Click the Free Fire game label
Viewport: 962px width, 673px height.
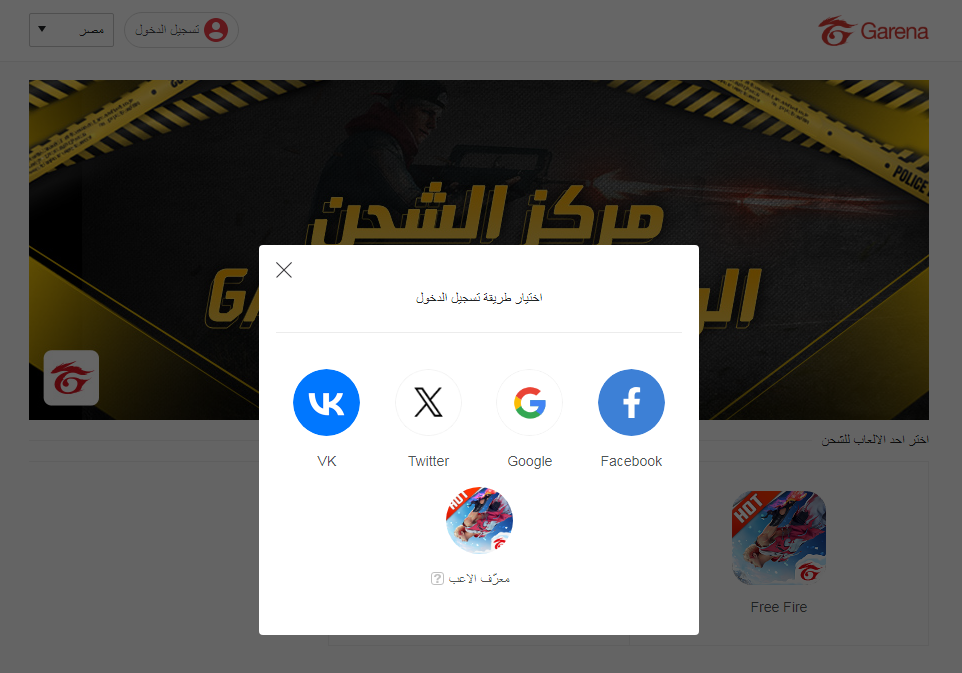[x=779, y=607]
